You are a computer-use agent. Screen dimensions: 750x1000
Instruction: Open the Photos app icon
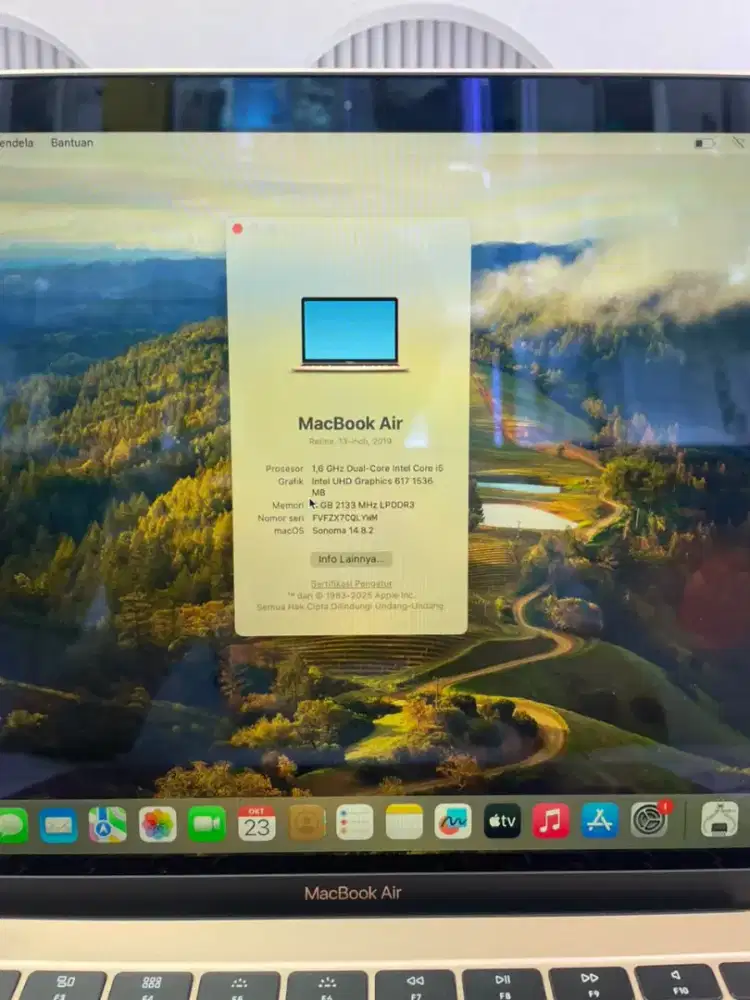[158, 825]
